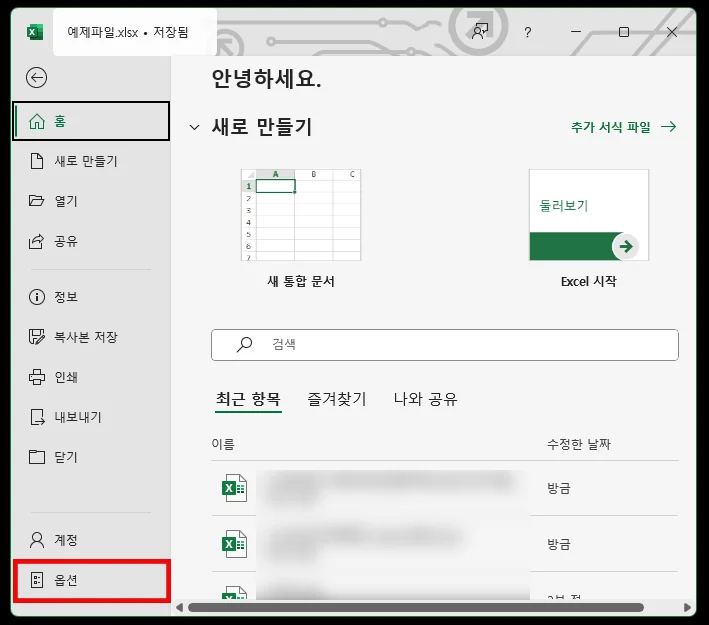Click the back arrow circle icon
Viewport: 709px width, 625px height.
pos(36,77)
